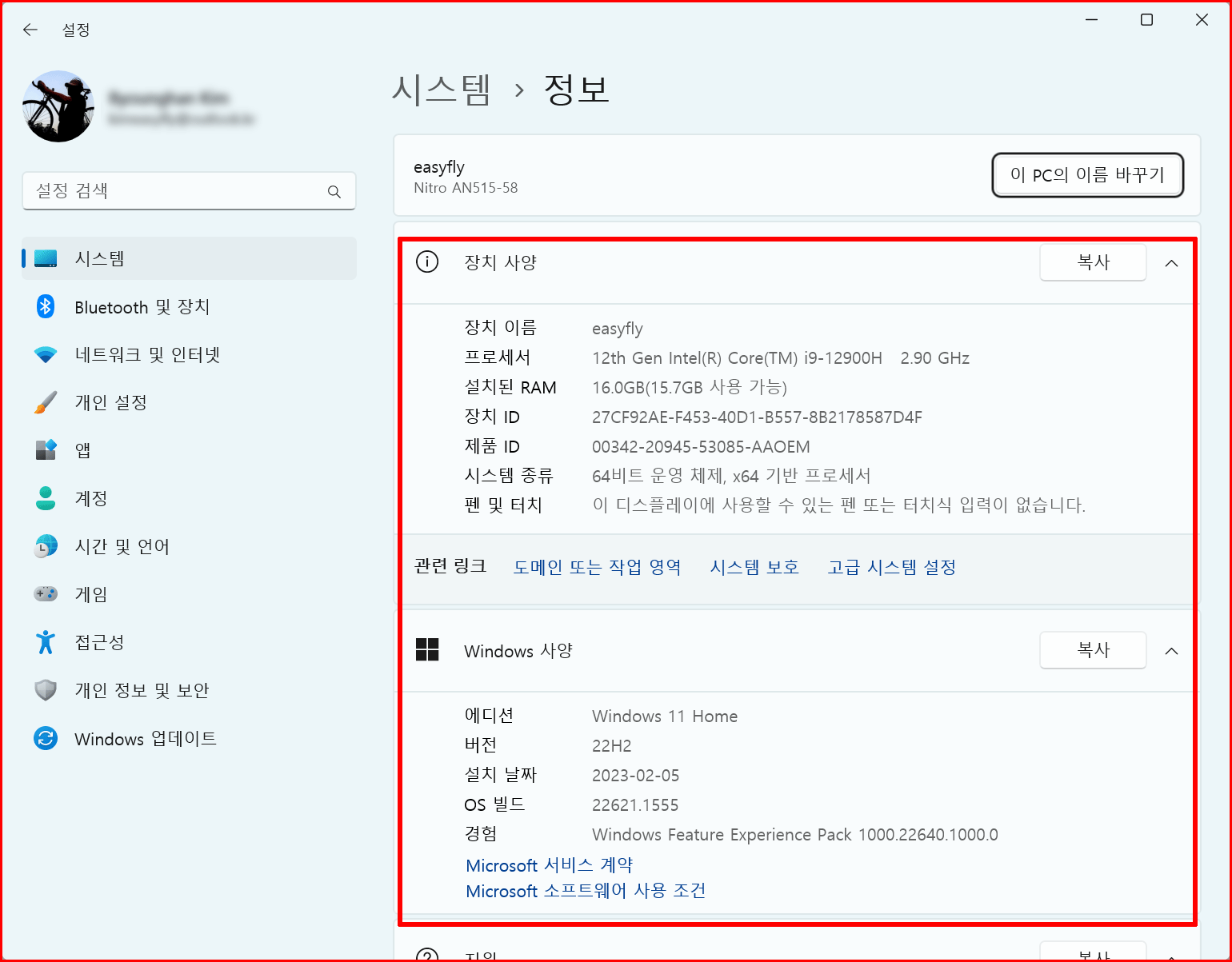Open 고급 시스템 설정 link
The image size is (1232, 962).
892,567
